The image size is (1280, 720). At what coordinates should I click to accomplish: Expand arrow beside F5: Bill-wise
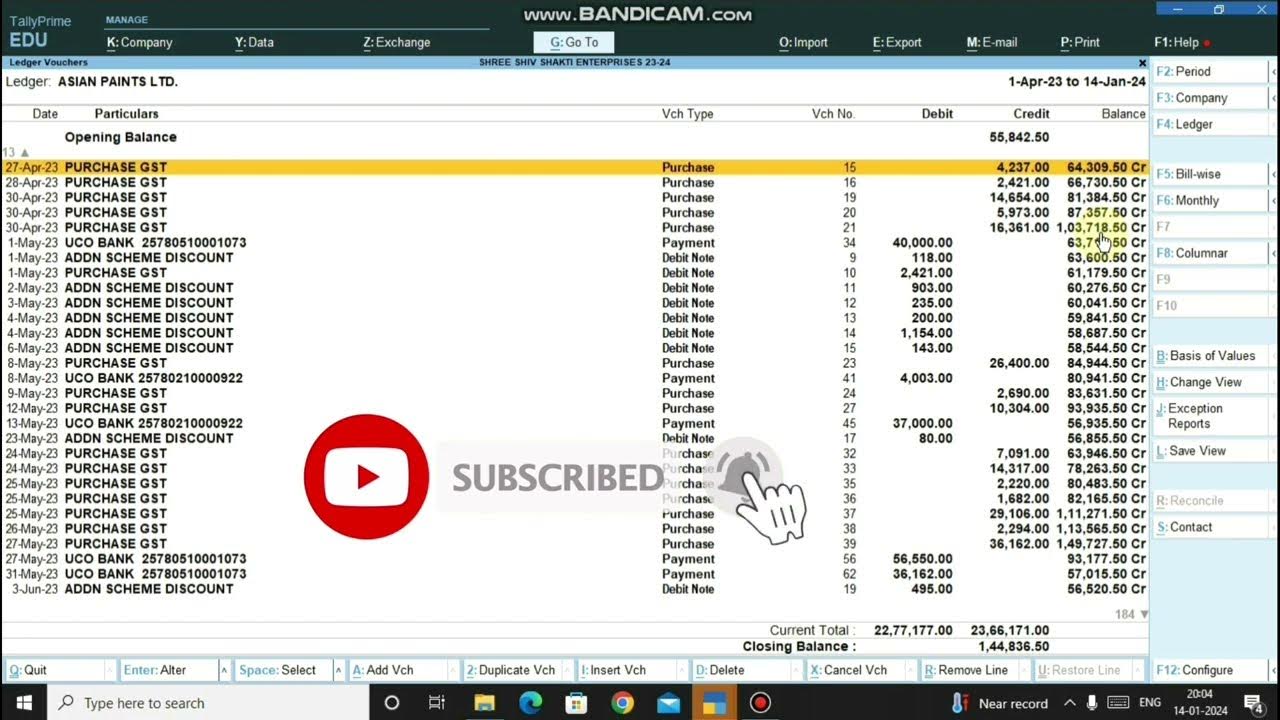[1273, 174]
